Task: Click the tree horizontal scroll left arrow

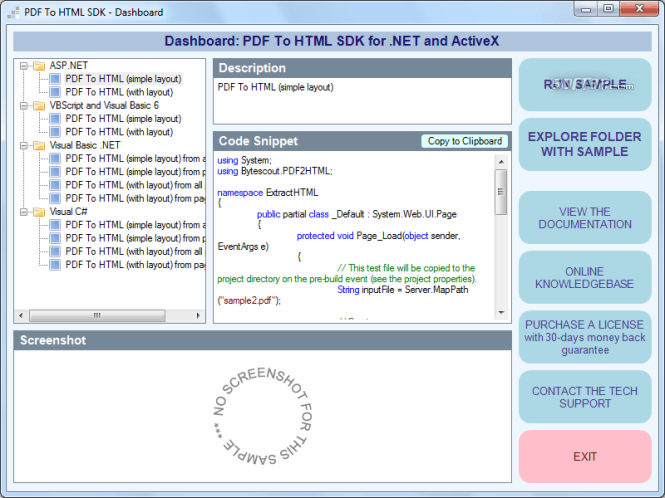Action: click(21, 316)
